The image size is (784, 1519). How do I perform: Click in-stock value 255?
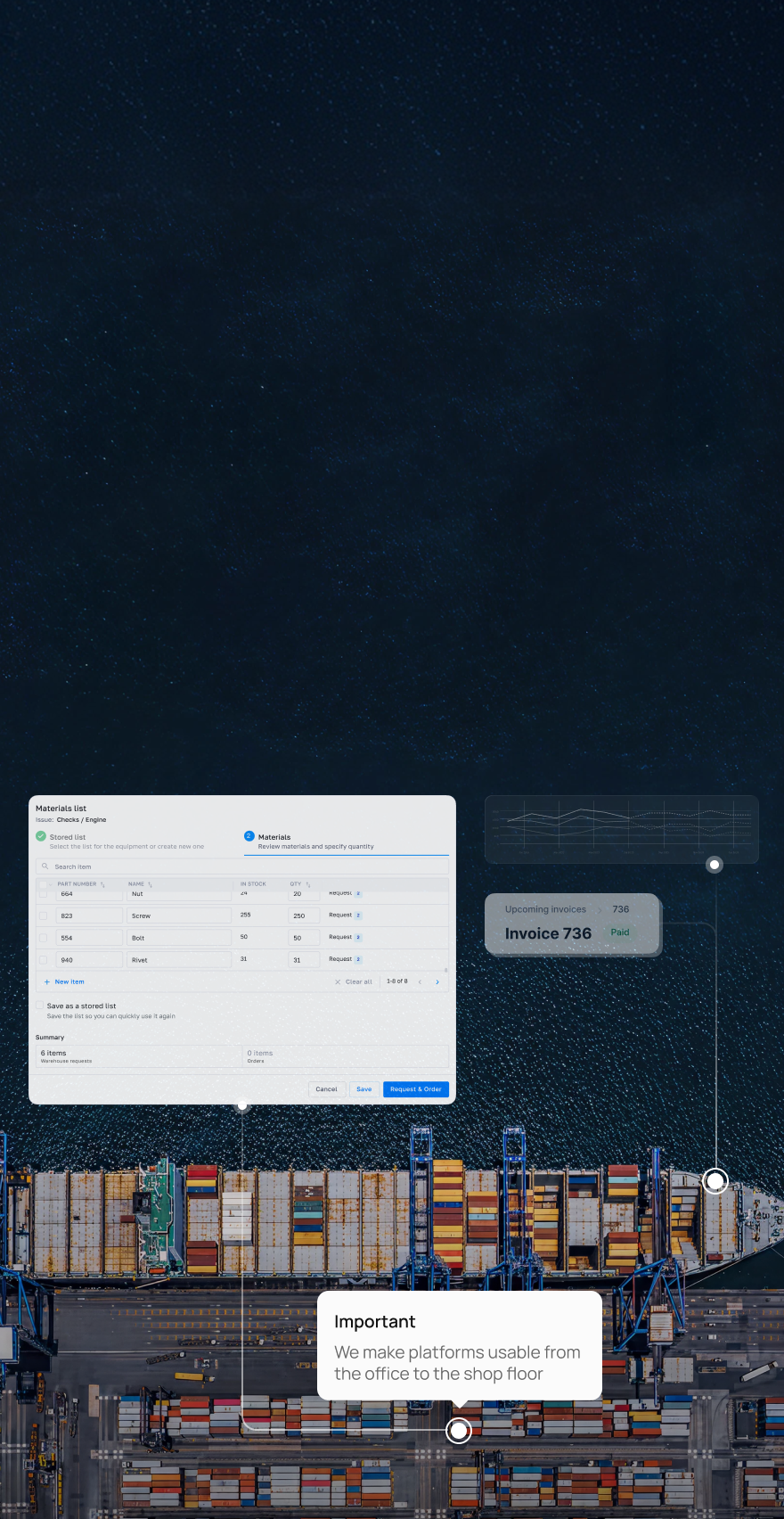click(x=246, y=915)
